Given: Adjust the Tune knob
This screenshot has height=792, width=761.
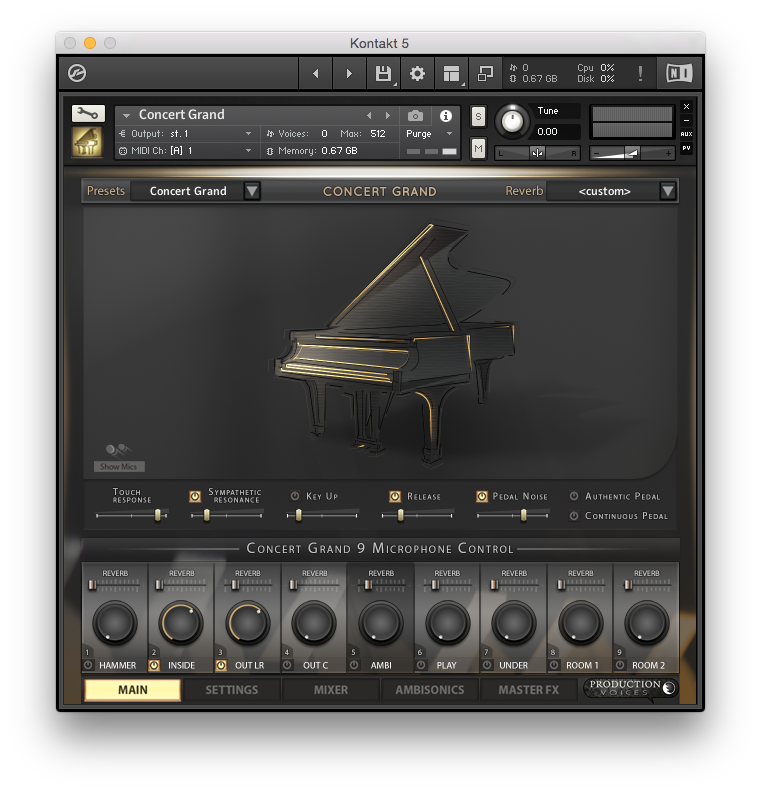Looking at the screenshot, I should pyautogui.click(x=513, y=122).
